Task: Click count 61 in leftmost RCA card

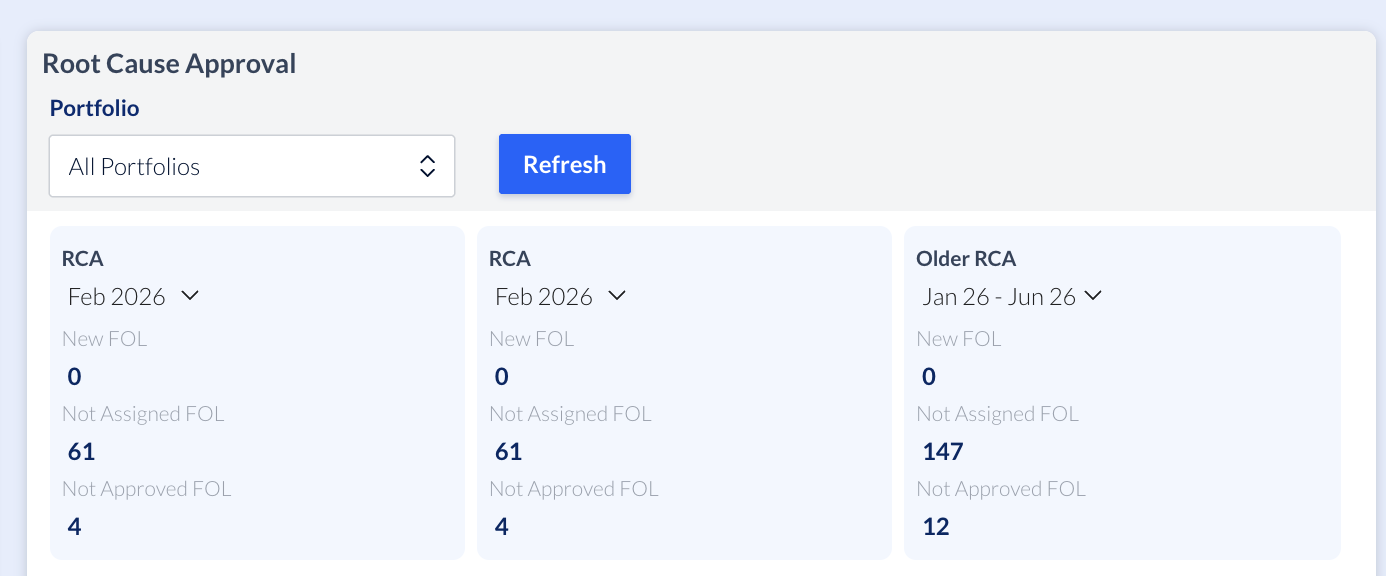Action: pyautogui.click(x=81, y=452)
